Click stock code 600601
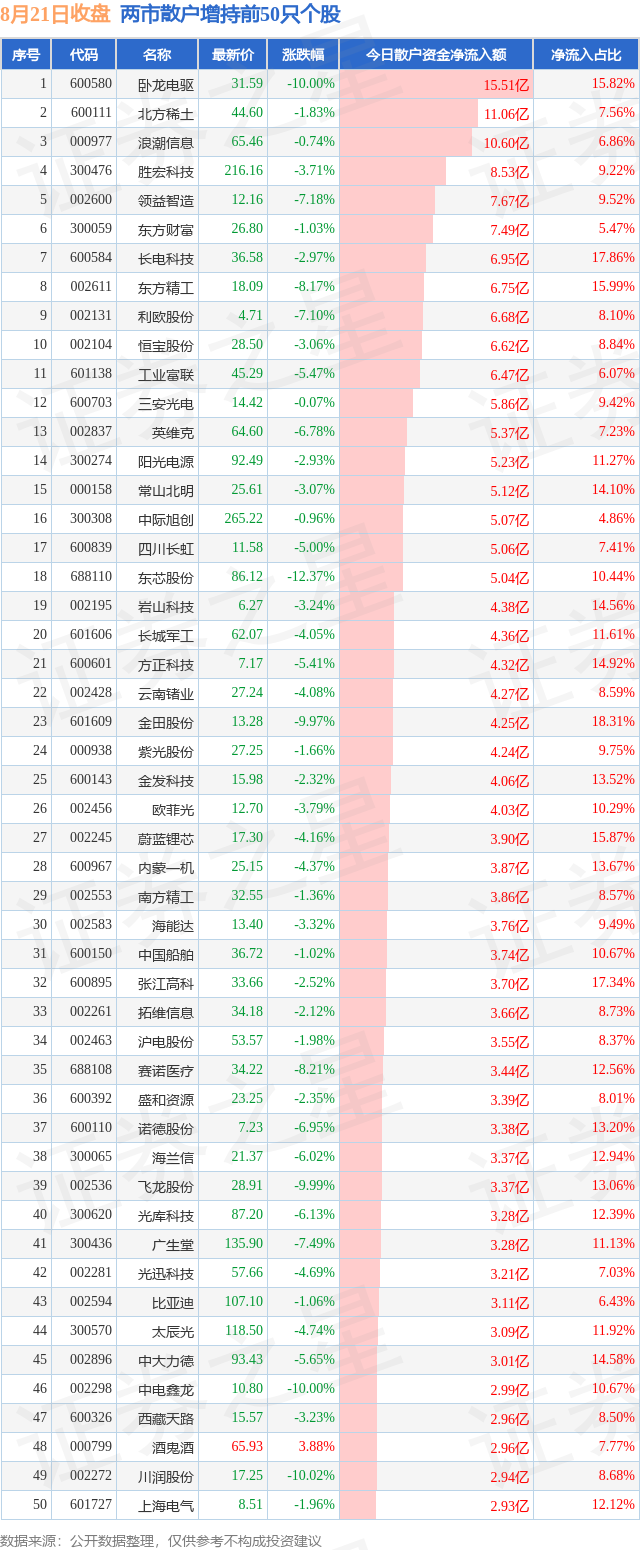 (91, 664)
